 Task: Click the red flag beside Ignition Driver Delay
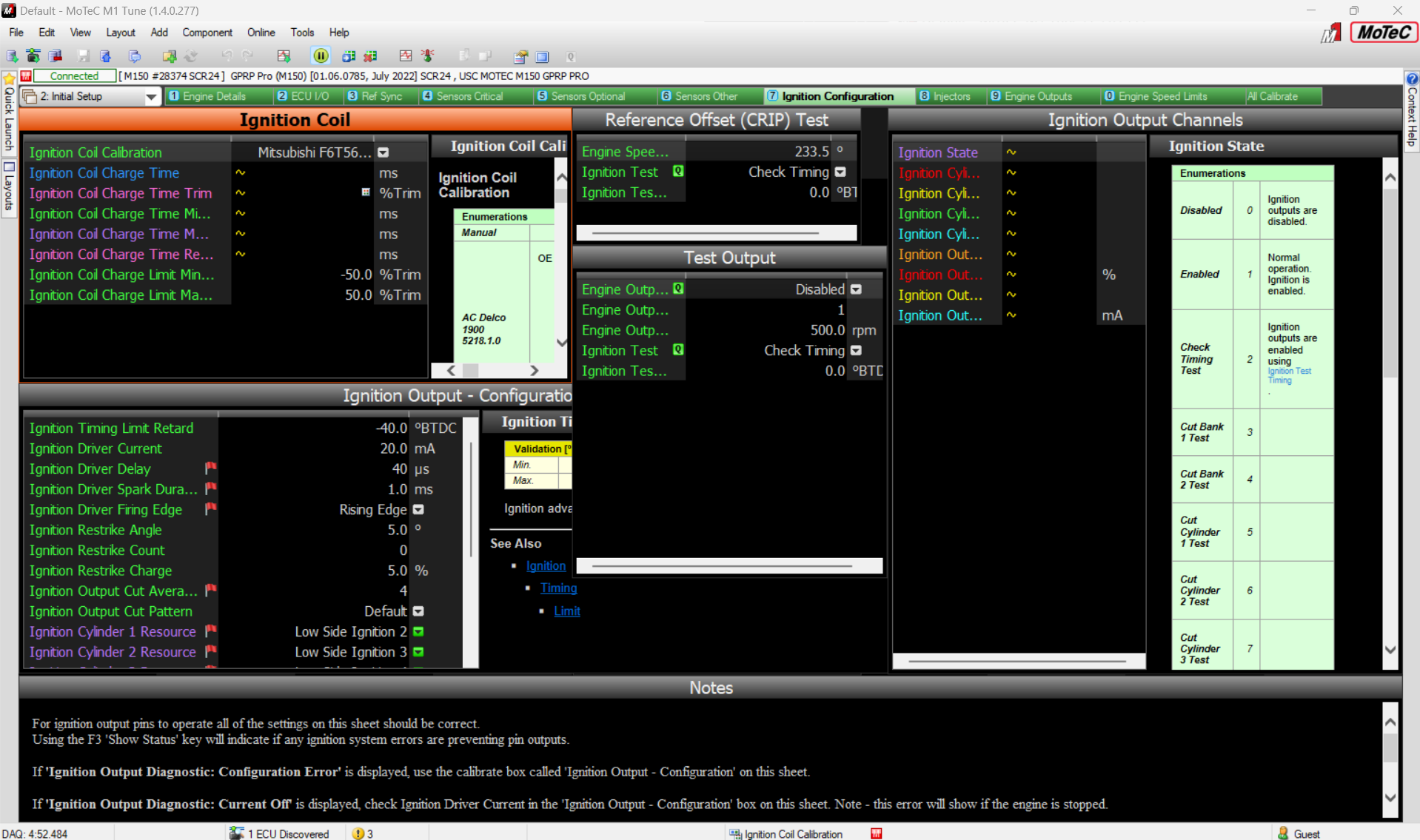point(210,468)
